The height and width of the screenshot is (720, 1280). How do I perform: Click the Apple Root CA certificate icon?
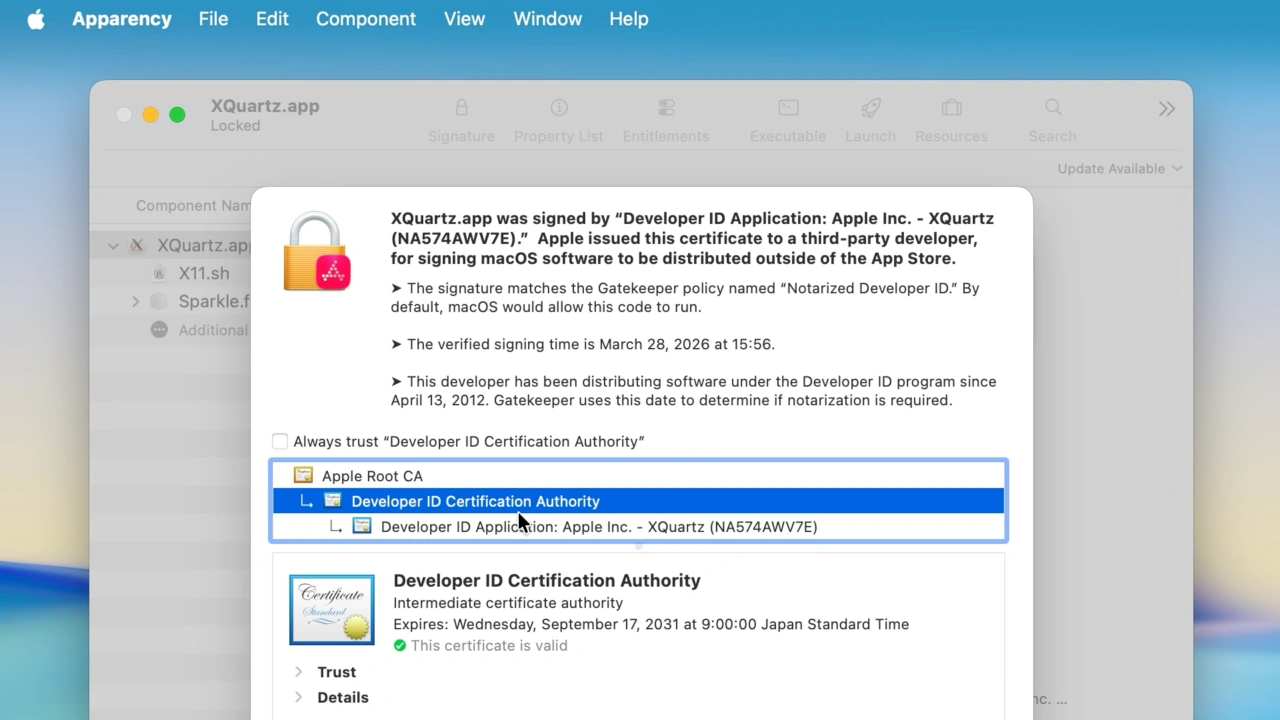303,475
